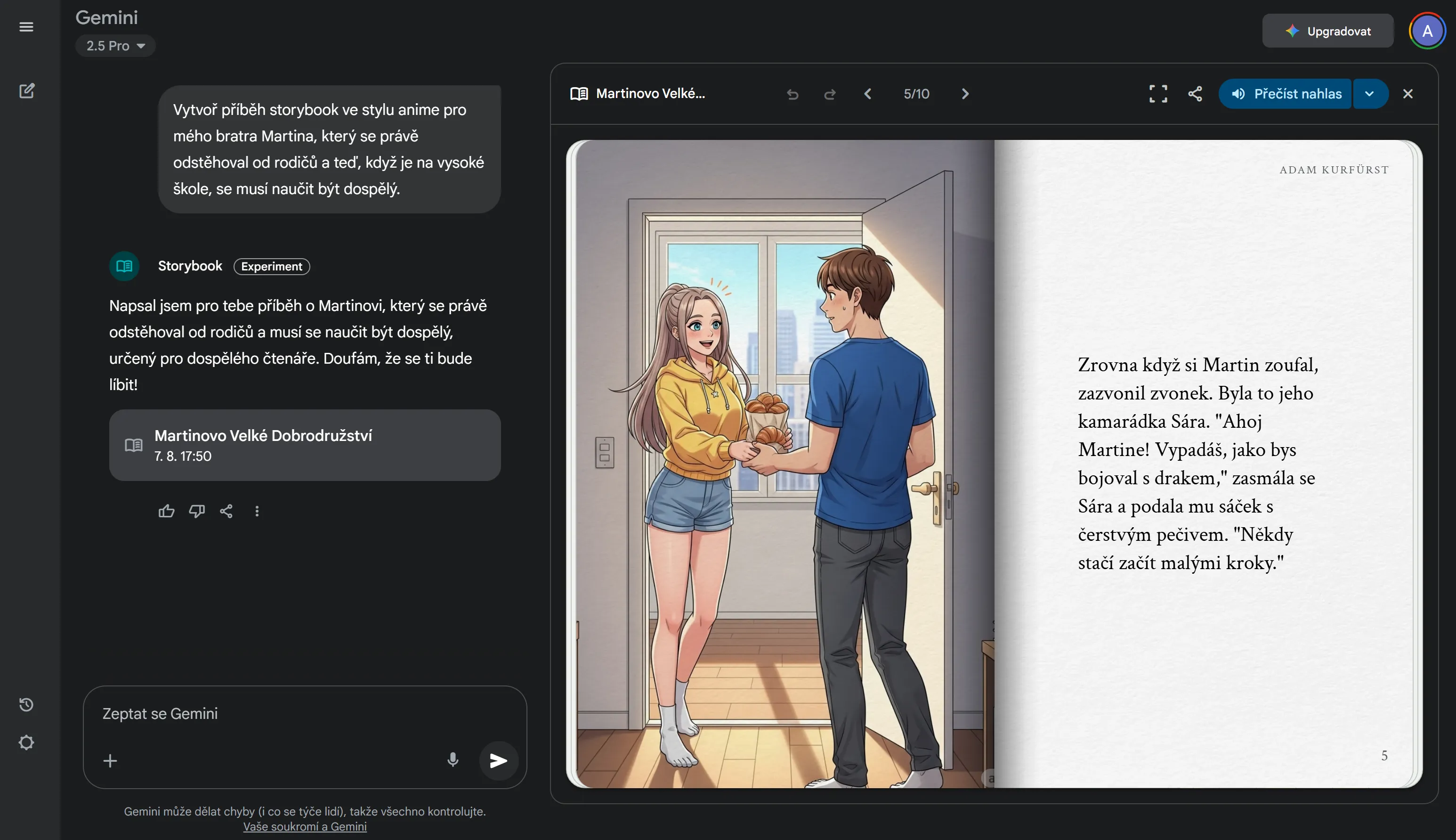Image resolution: width=1456 pixels, height=840 pixels.
Task: Click the author name ADAM KURFÜRST
Action: (1334, 170)
